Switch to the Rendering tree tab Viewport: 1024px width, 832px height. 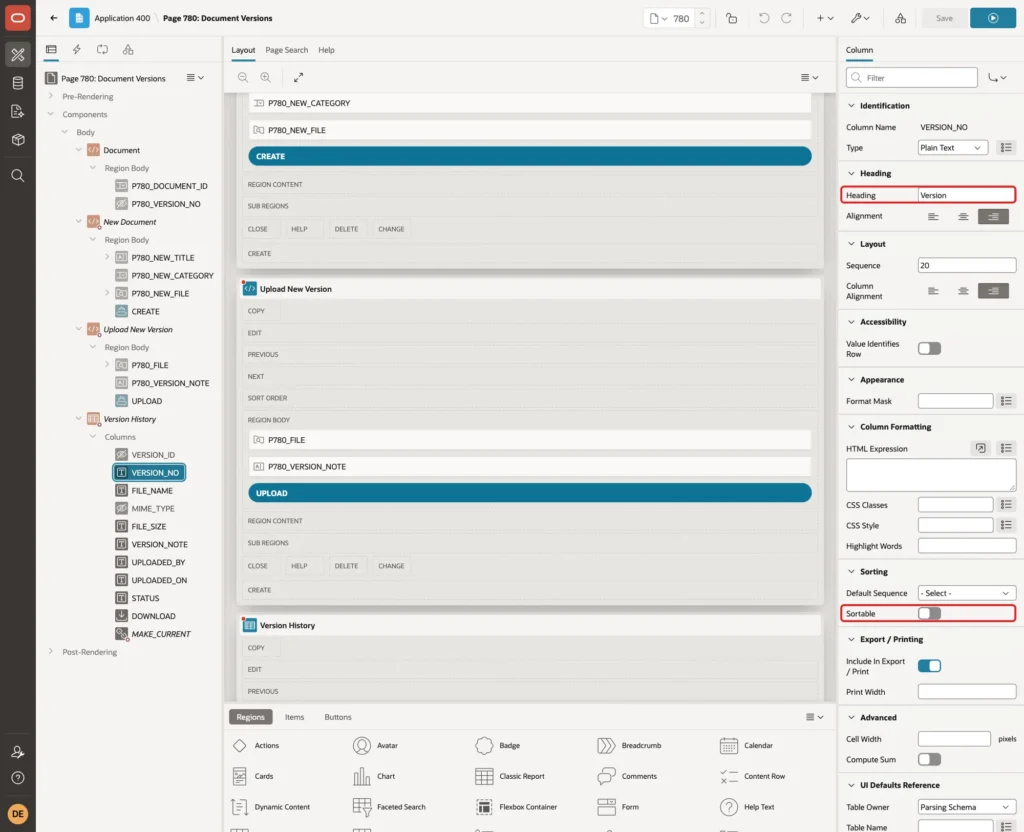pos(51,50)
